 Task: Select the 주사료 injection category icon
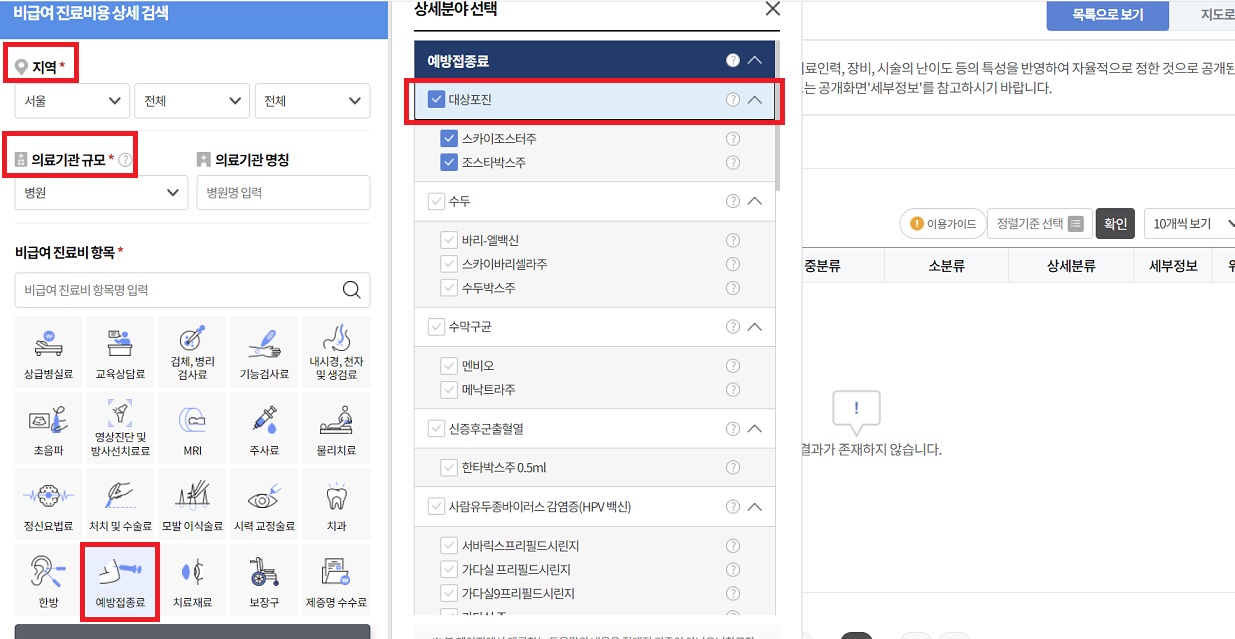click(x=264, y=427)
